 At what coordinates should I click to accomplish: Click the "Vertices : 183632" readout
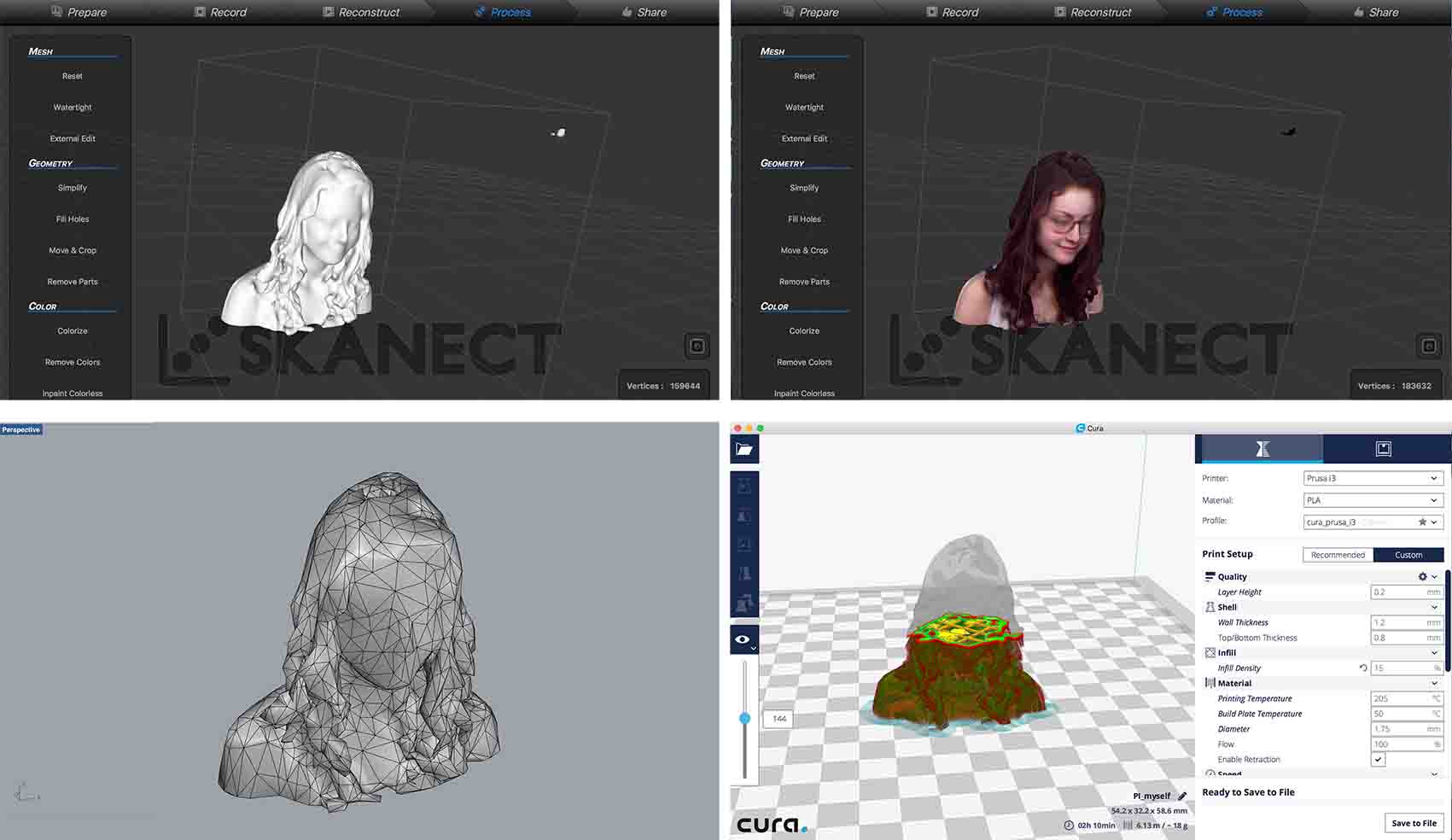pos(1395,386)
